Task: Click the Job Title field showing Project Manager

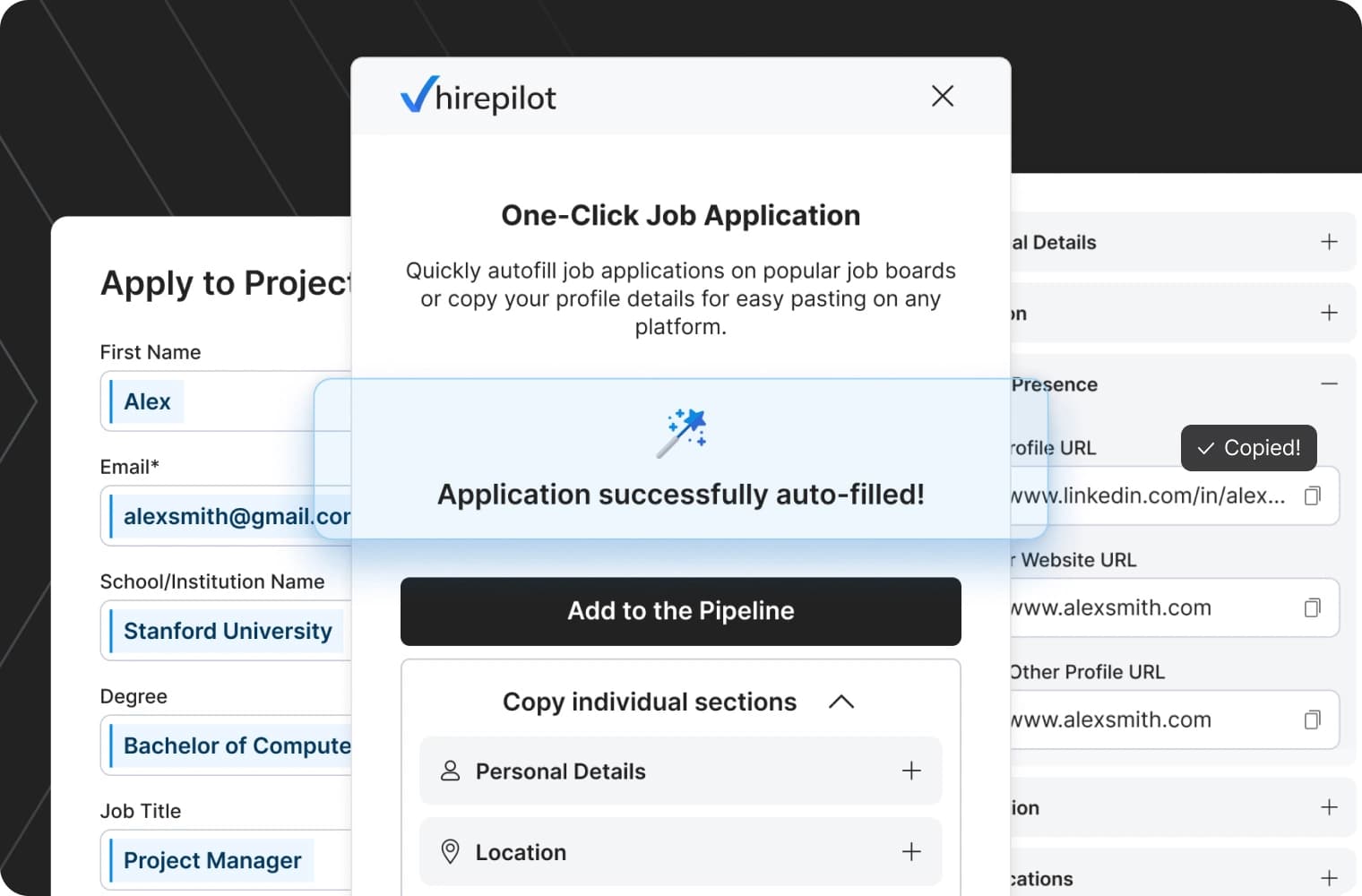Action: tap(211, 860)
